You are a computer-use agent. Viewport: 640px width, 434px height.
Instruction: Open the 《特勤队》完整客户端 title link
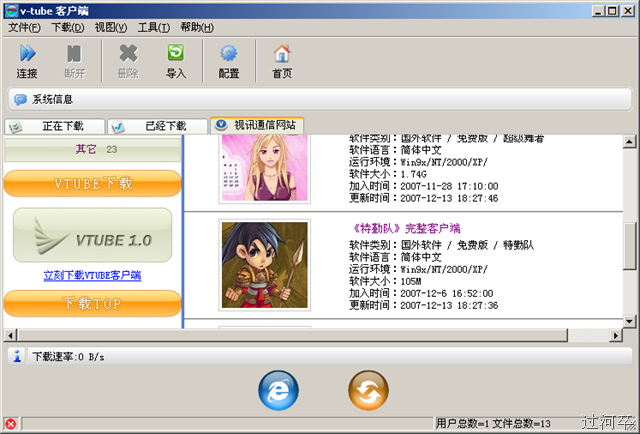tap(407, 228)
